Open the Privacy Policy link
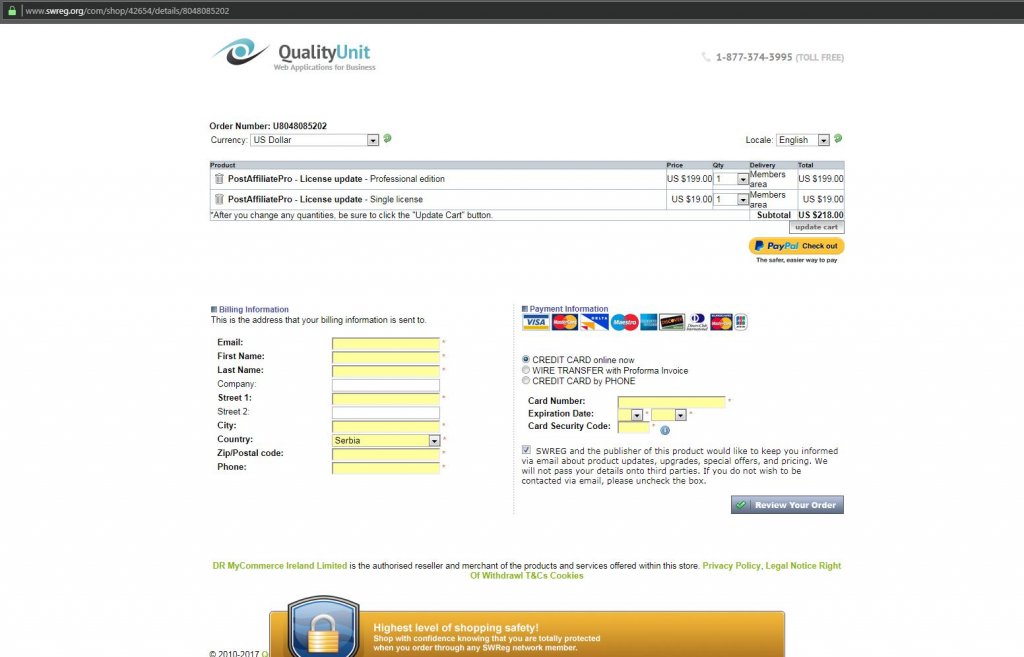The image size is (1024, 657). 731,566
